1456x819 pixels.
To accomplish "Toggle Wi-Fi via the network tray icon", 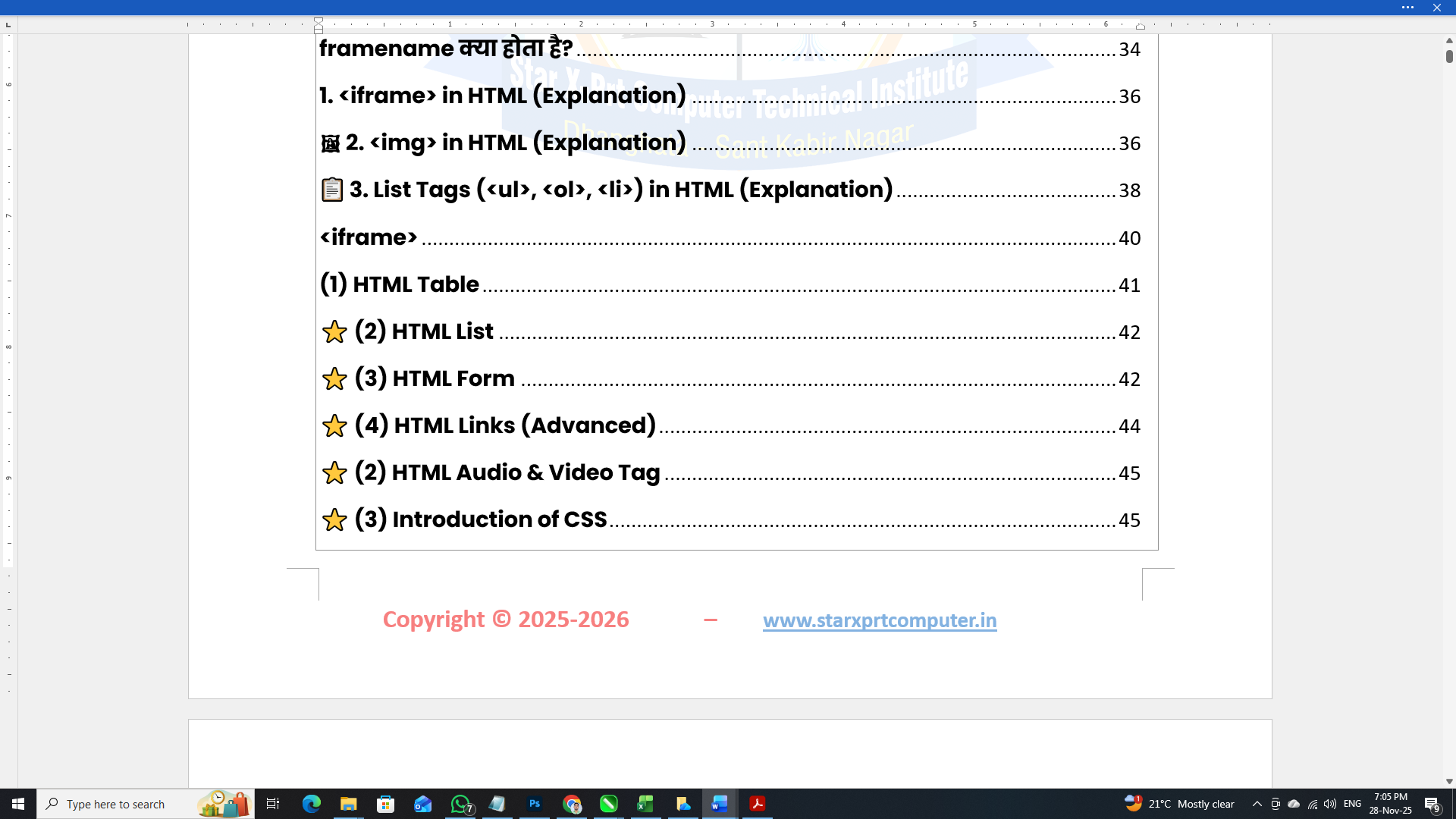I will tap(1312, 804).
